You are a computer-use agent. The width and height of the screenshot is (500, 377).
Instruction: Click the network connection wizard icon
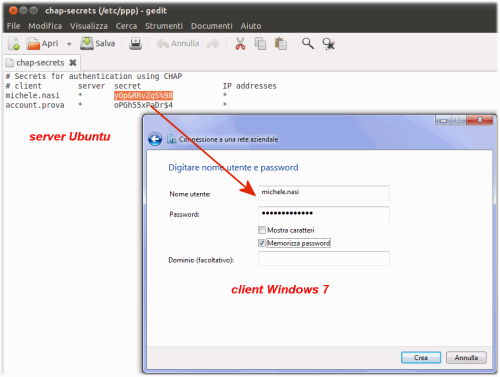point(172,139)
